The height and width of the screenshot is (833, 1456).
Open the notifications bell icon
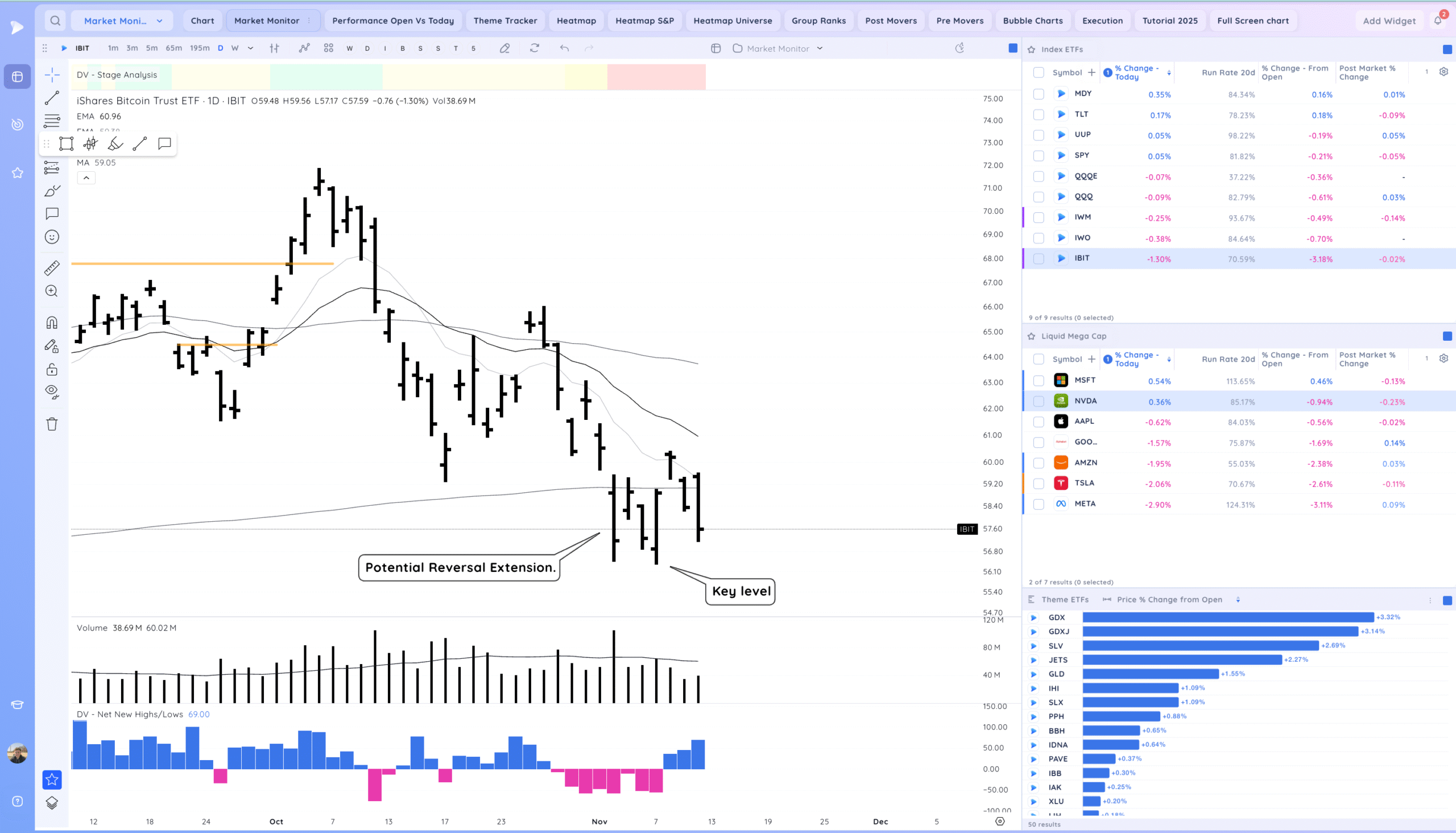tap(1437, 20)
